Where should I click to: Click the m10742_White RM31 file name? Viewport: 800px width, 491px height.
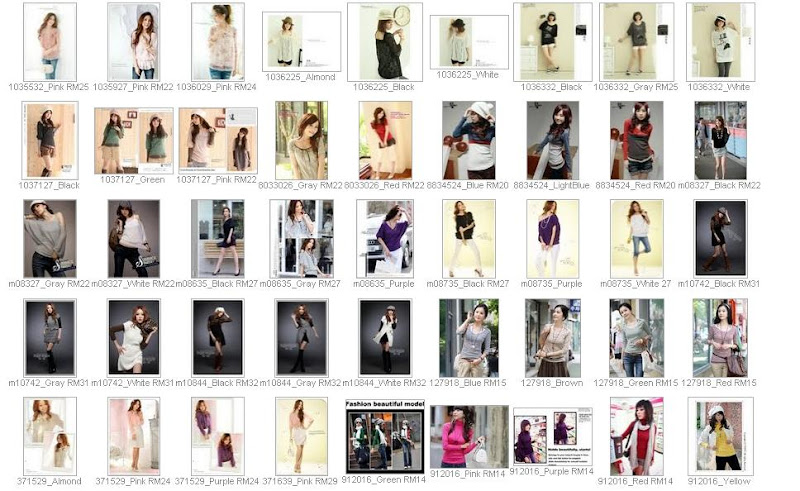[133, 383]
